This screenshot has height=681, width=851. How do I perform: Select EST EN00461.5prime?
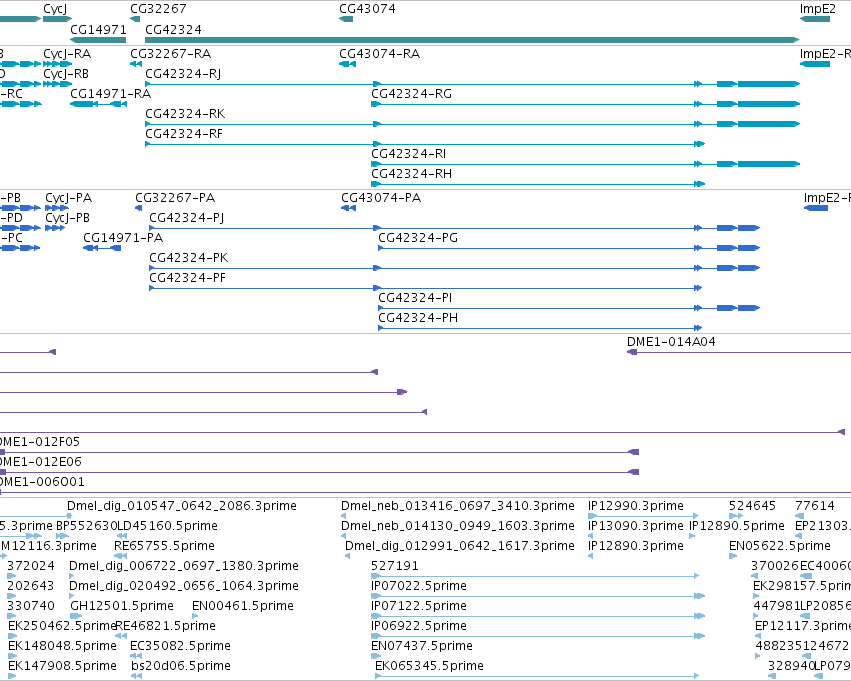coord(243,606)
